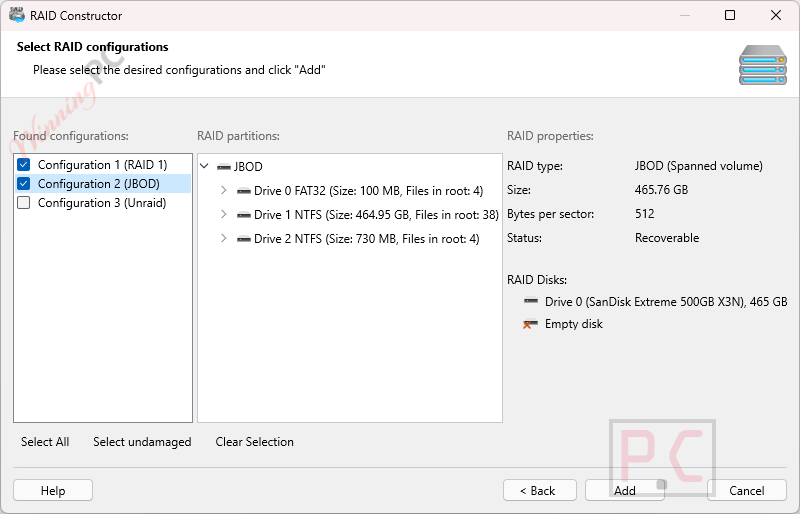
Task: Click Clear Selection
Action: (x=254, y=442)
